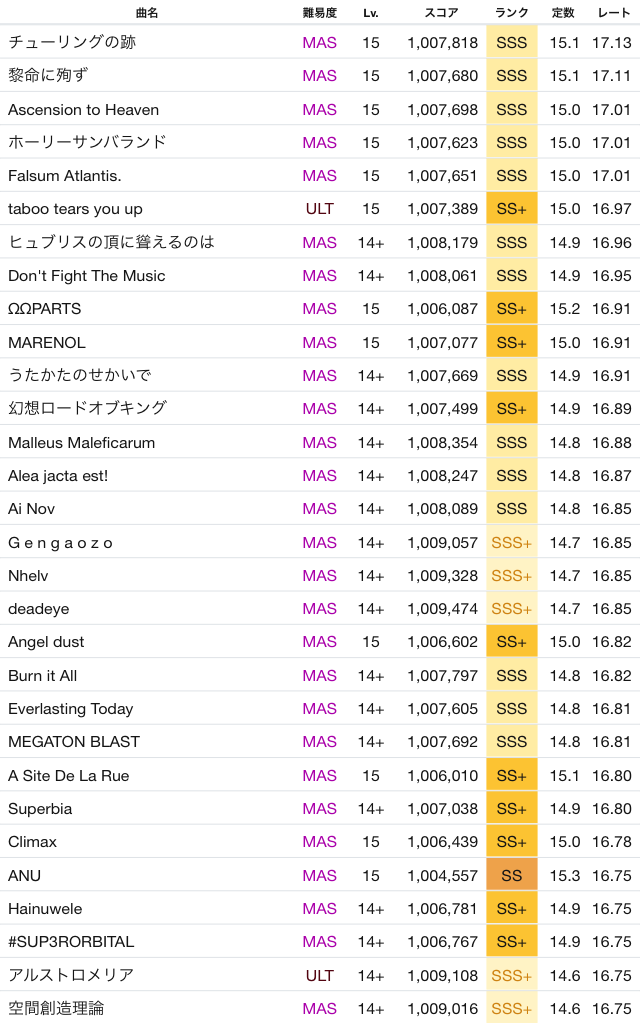The height and width of the screenshot is (1024, 640).
Task: Sort by the 難易度 column header
Action: pyautogui.click(x=319, y=13)
